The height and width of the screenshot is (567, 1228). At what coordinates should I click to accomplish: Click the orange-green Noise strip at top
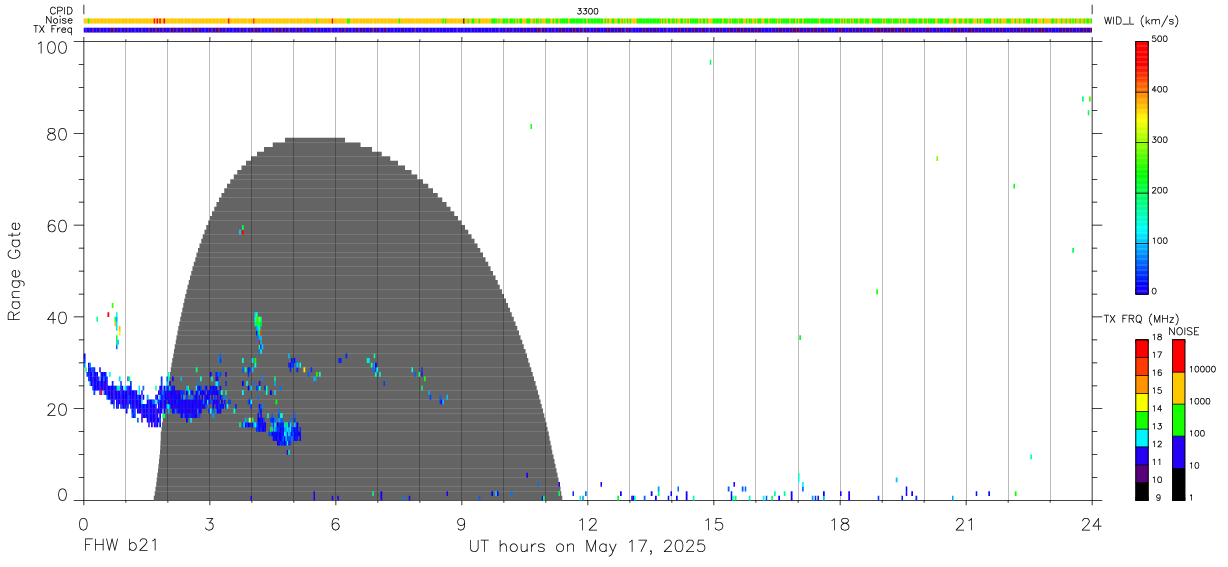587,20
